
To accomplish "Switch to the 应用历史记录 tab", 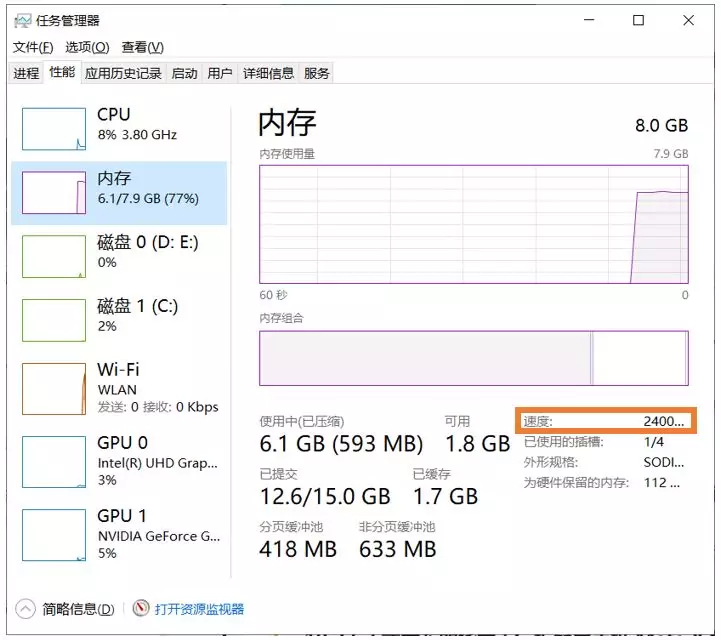I will (123, 73).
